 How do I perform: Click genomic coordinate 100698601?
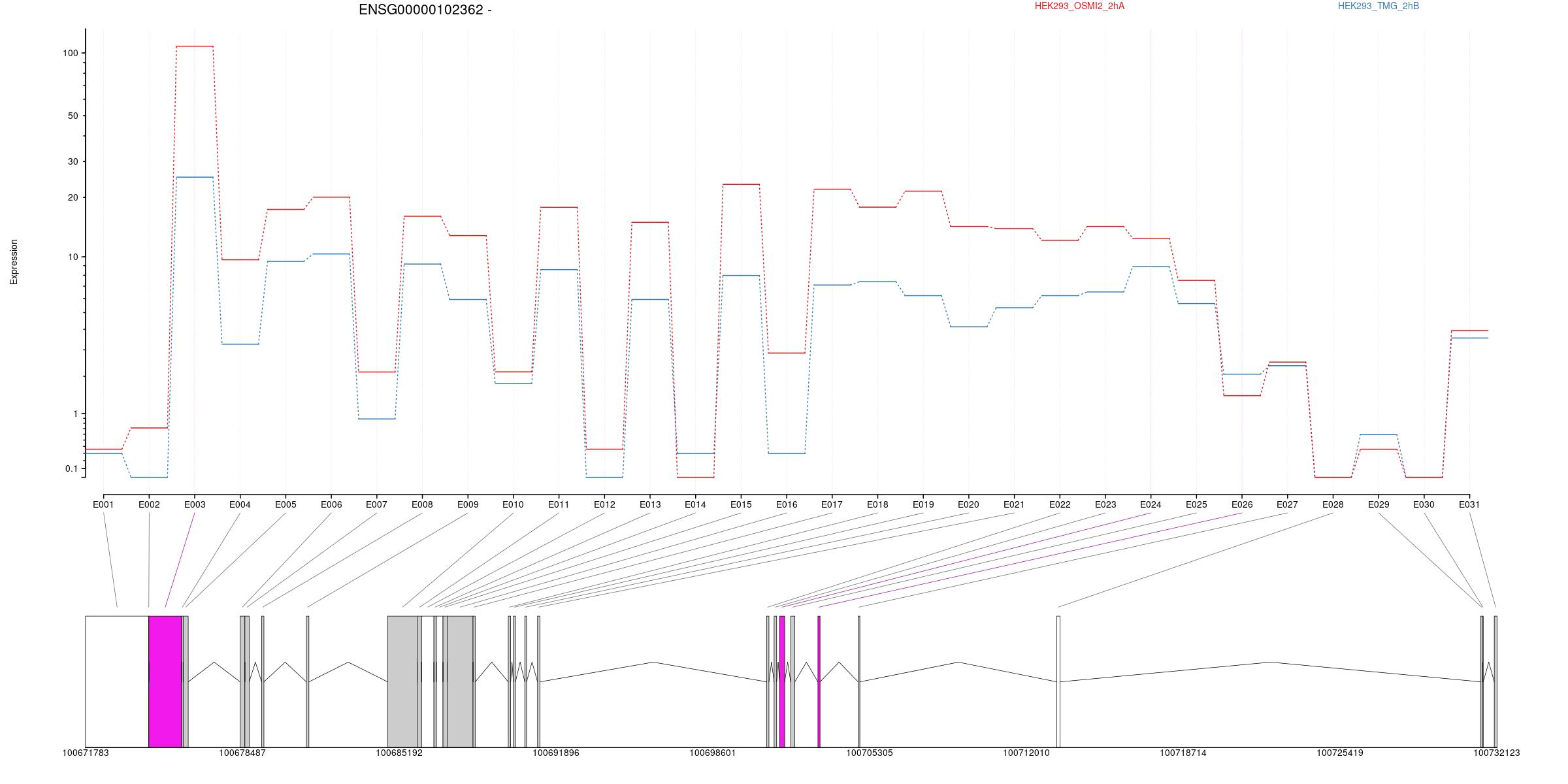(713, 753)
